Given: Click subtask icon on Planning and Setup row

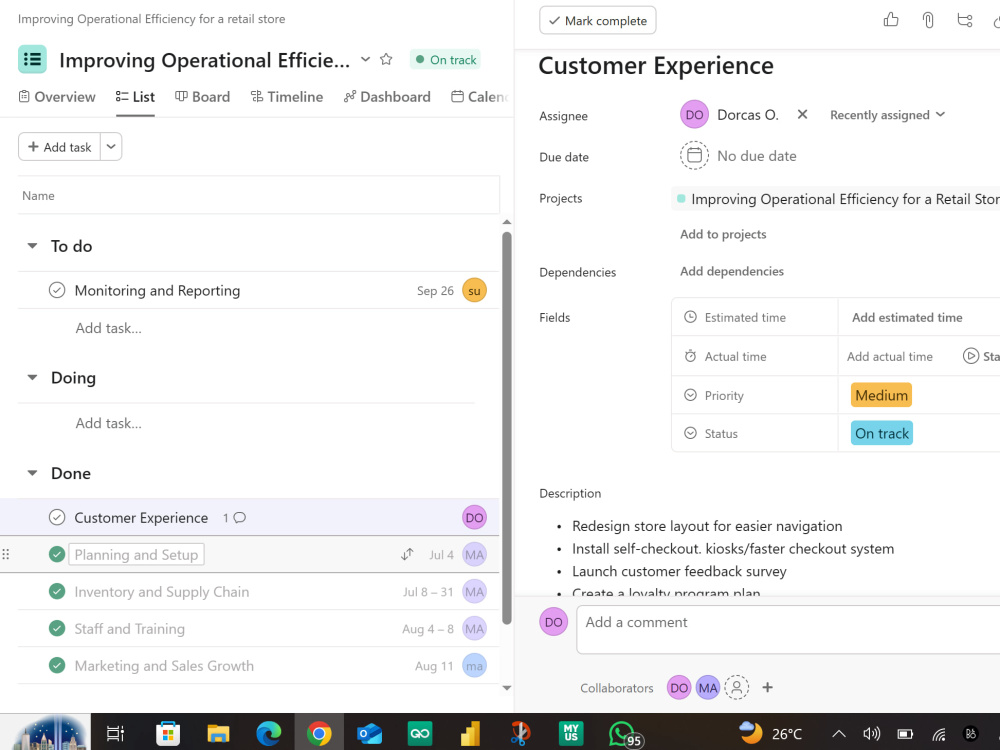Looking at the screenshot, I should click(407, 554).
